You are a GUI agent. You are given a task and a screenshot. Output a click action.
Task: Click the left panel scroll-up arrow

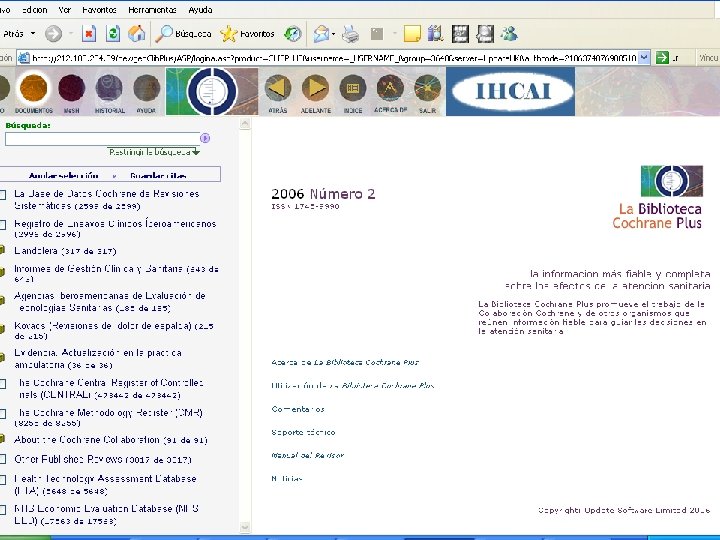[x=245, y=124]
